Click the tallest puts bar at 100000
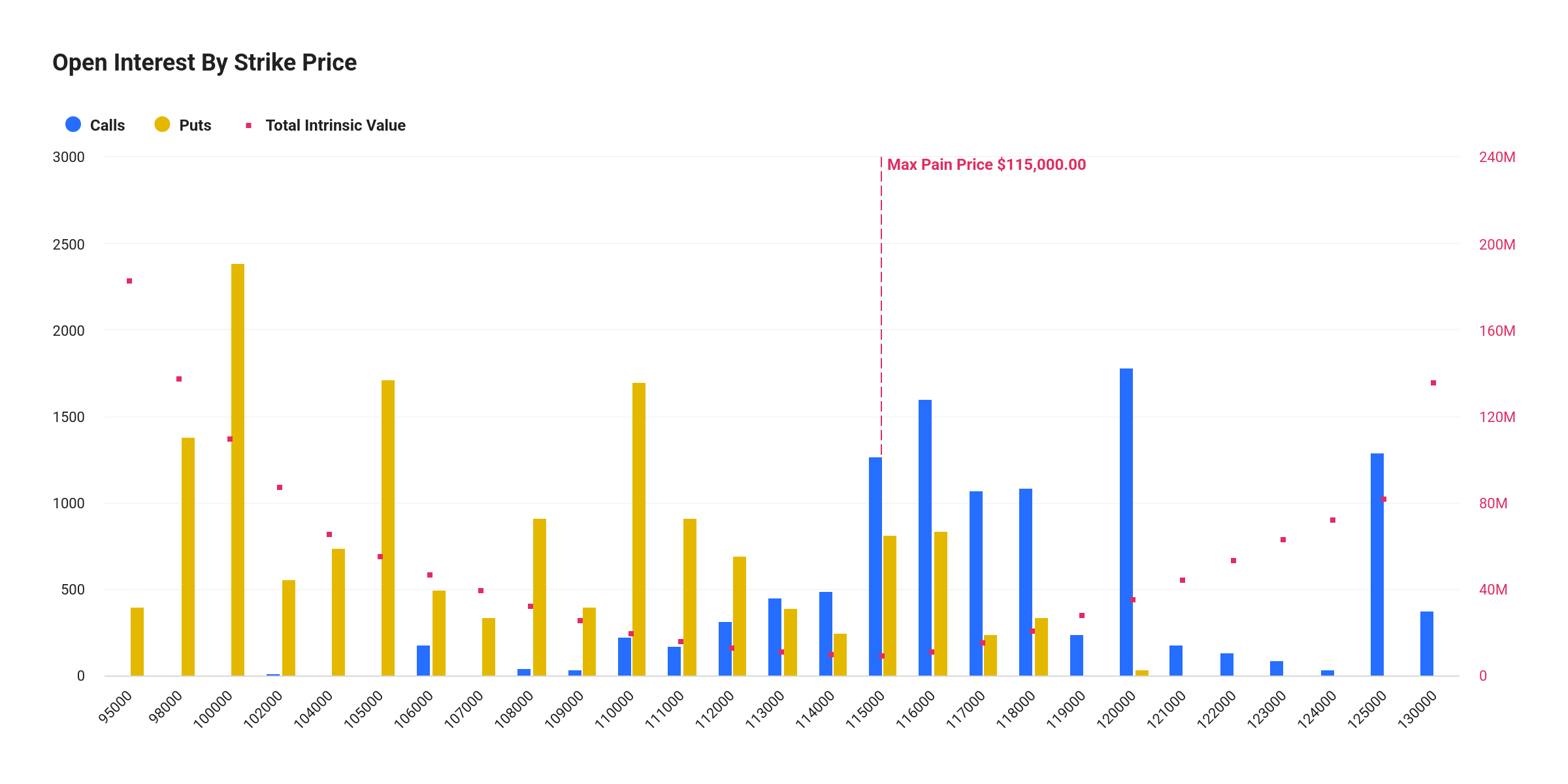1568x784 pixels. (238, 469)
